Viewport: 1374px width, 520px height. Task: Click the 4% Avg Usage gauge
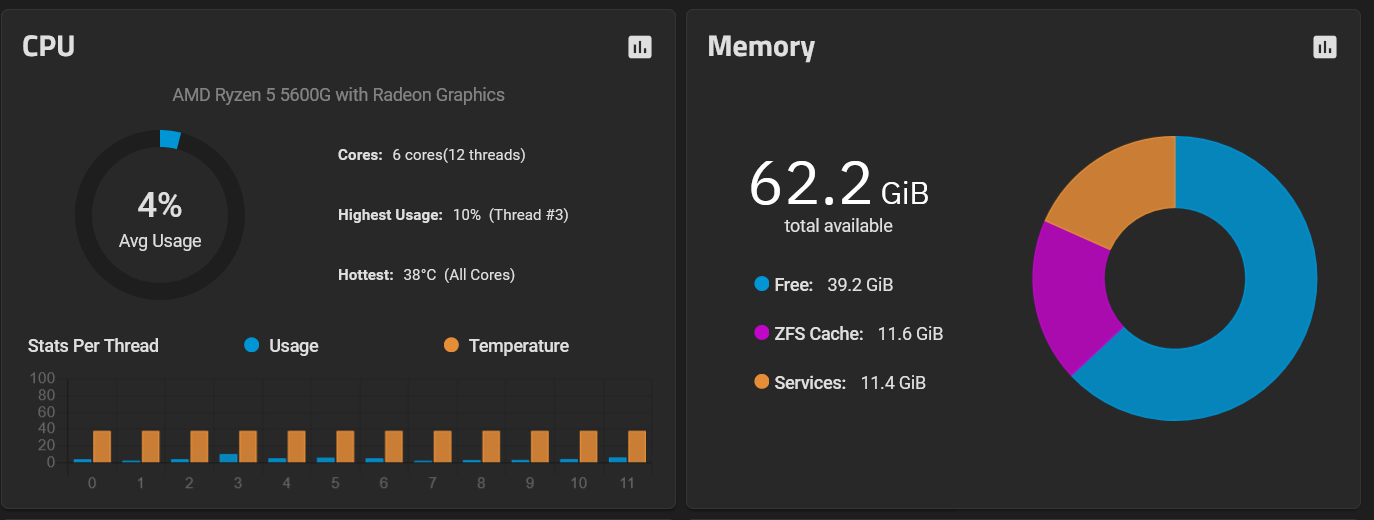[x=160, y=215]
